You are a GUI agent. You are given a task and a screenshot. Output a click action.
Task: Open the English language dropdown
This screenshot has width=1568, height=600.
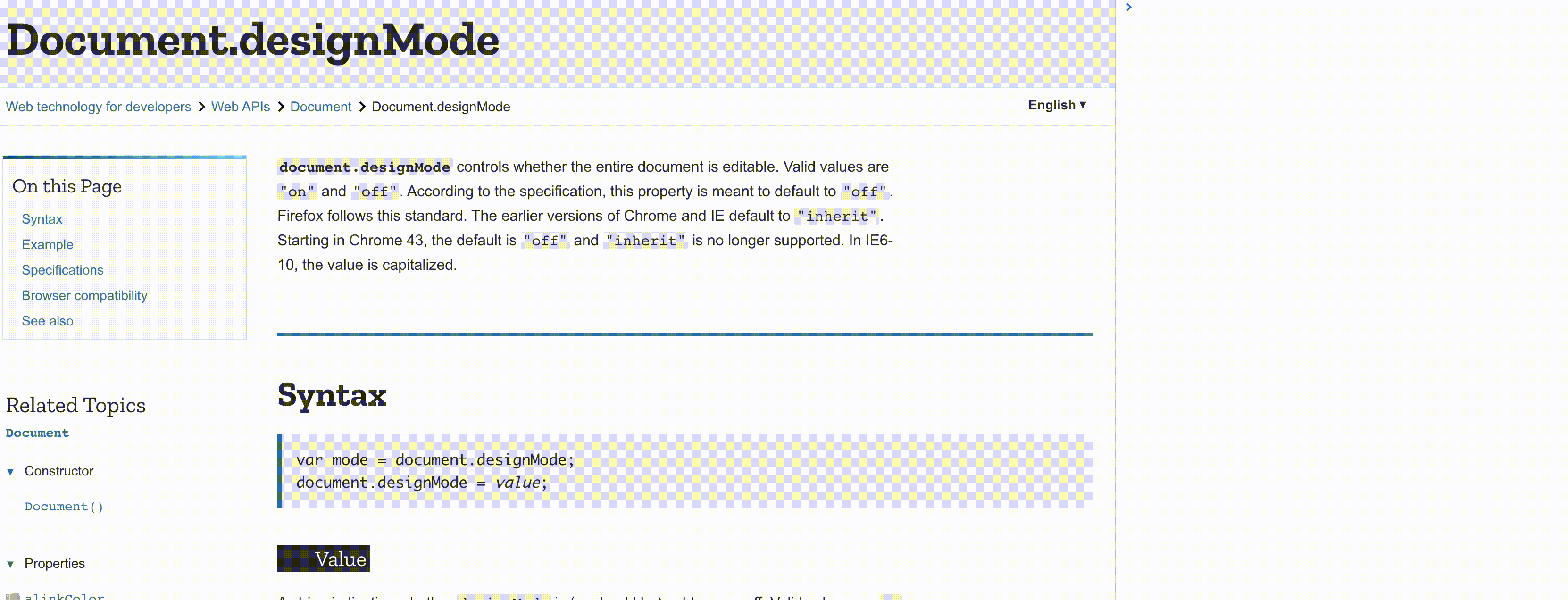[1057, 105]
